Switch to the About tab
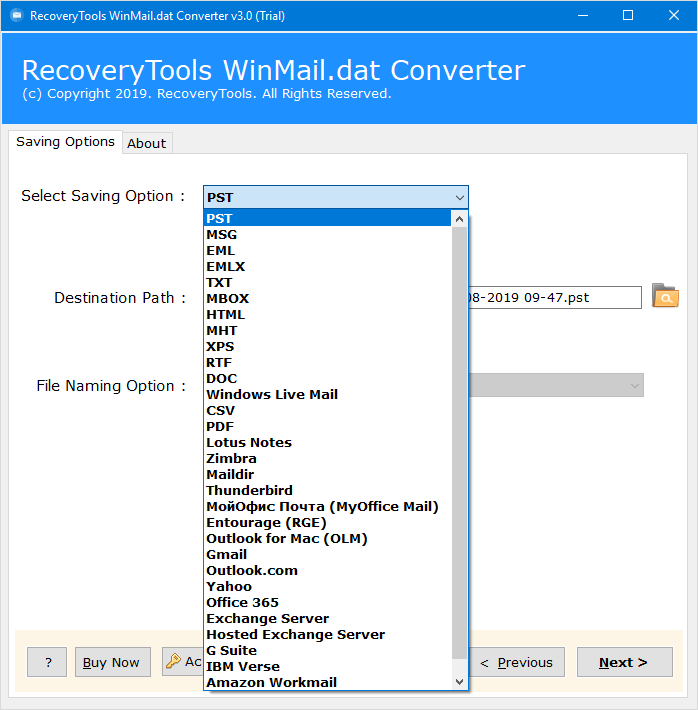The height and width of the screenshot is (710, 698). 146,144
